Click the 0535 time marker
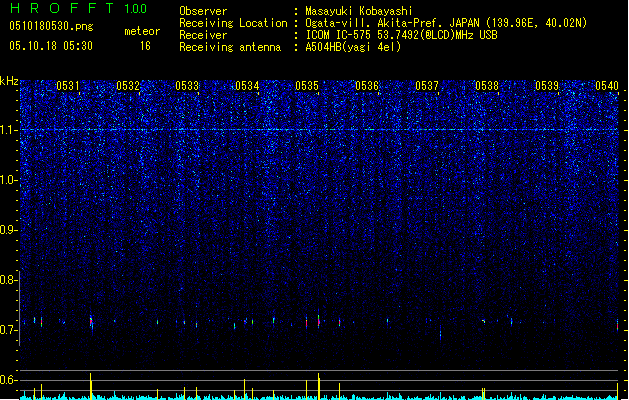 pos(307,86)
